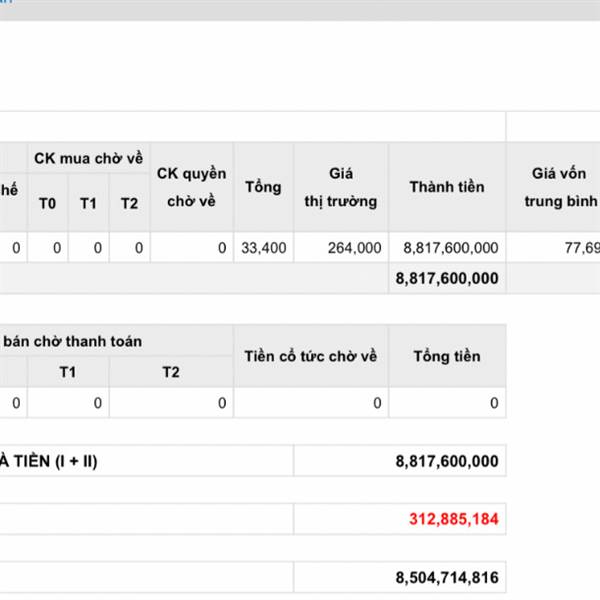Select the 8,504,714,816 amount
The width and height of the screenshot is (600, 600).
pyautogui.click(x=447, y=577)
